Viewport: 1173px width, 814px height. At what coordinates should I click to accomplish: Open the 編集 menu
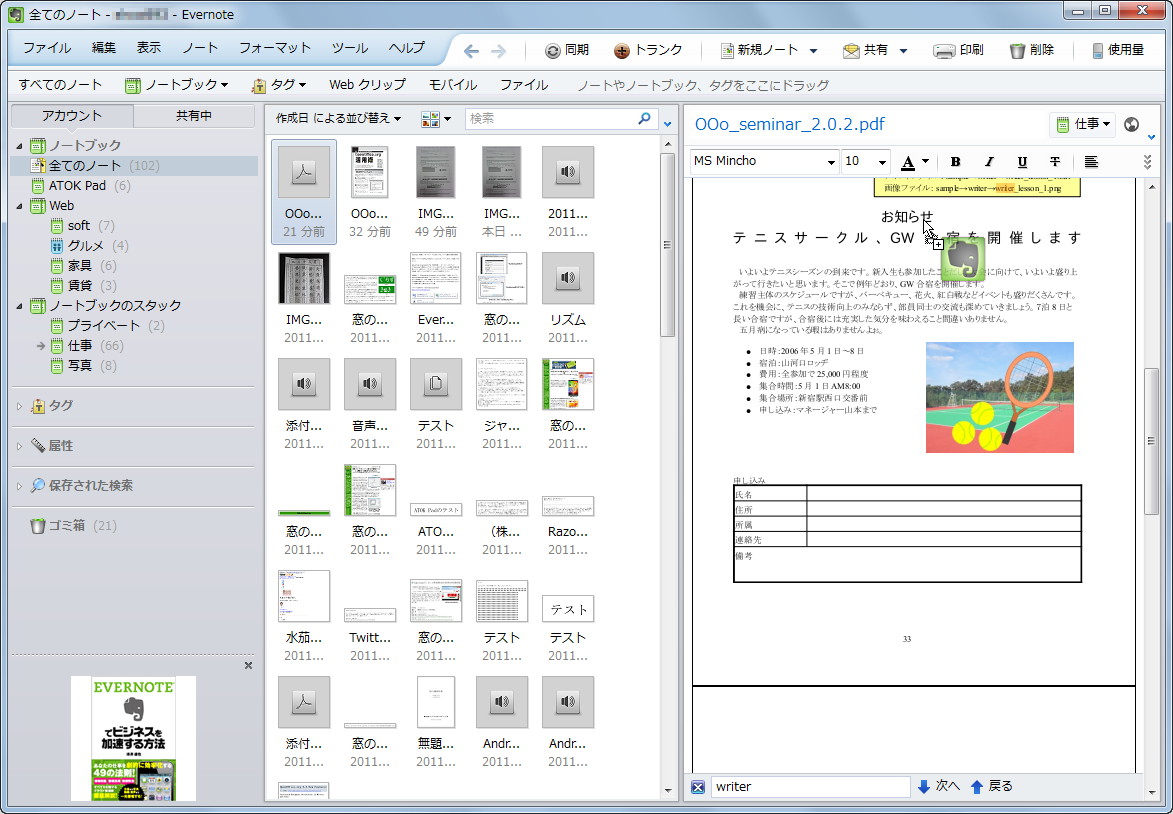[x=103, y=48]
